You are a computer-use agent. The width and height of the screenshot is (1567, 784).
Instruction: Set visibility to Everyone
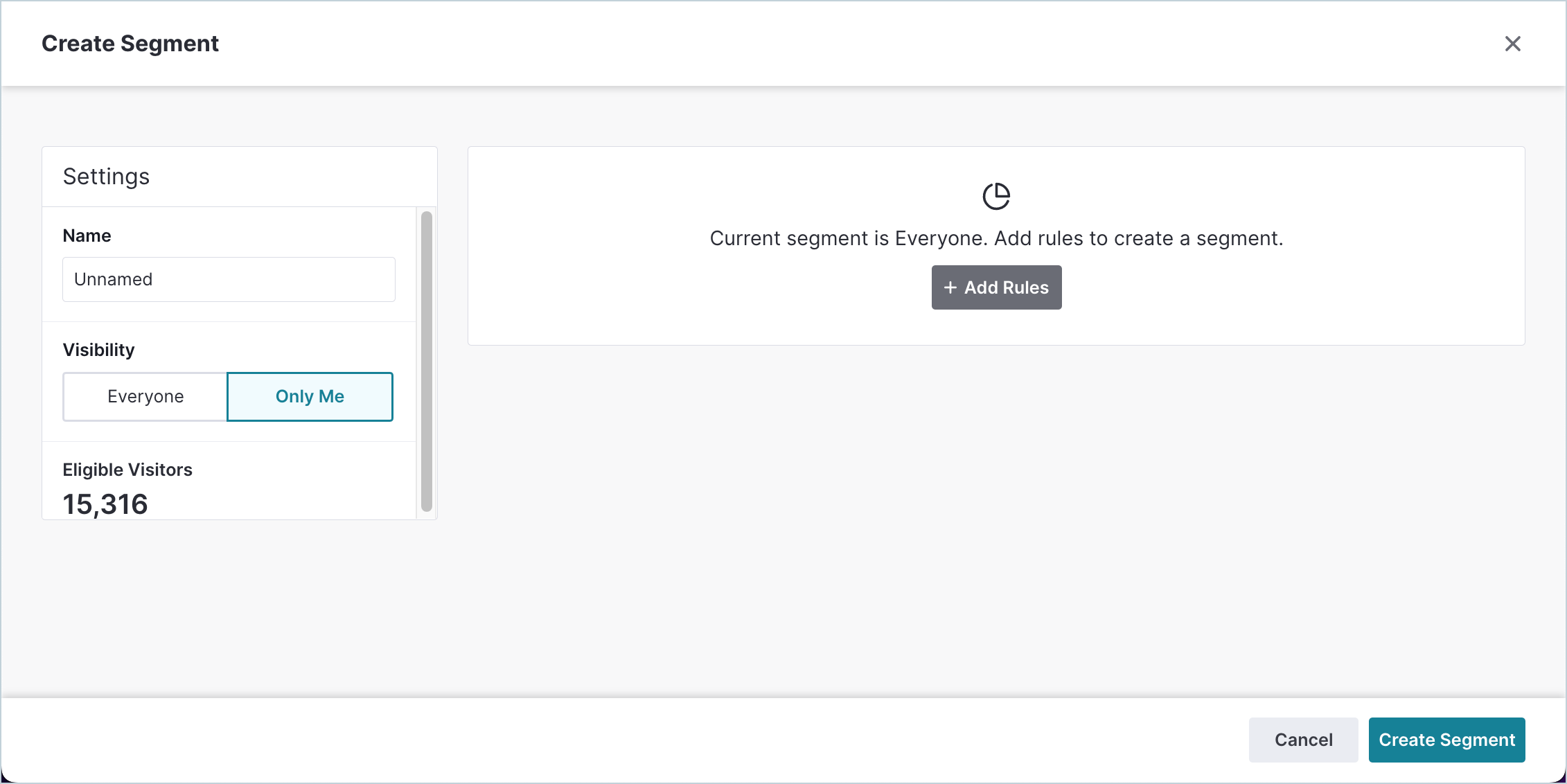pyautogui.click(x=145, y=396)
